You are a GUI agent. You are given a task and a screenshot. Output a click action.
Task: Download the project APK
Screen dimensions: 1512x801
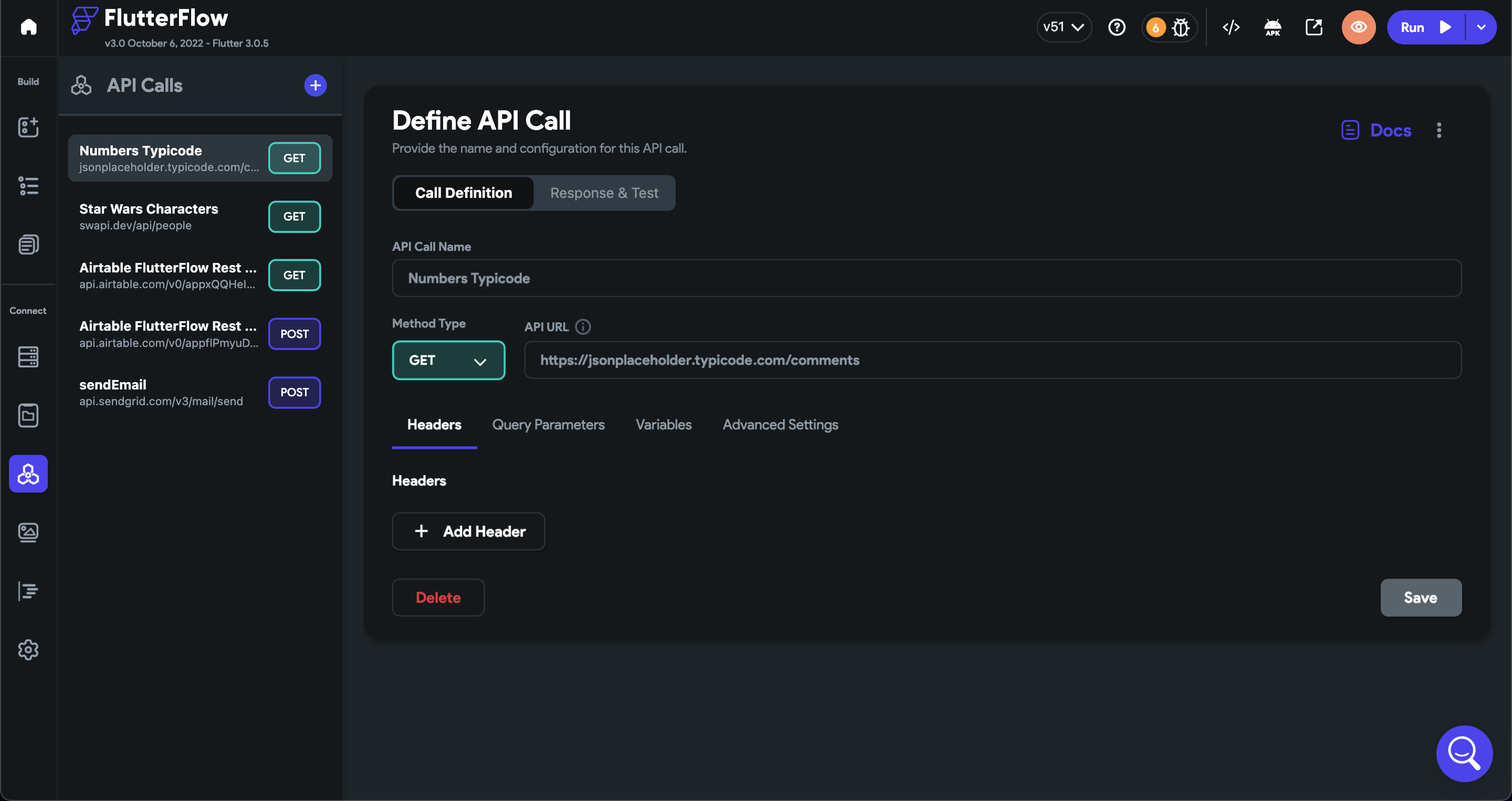point(1273,27)
